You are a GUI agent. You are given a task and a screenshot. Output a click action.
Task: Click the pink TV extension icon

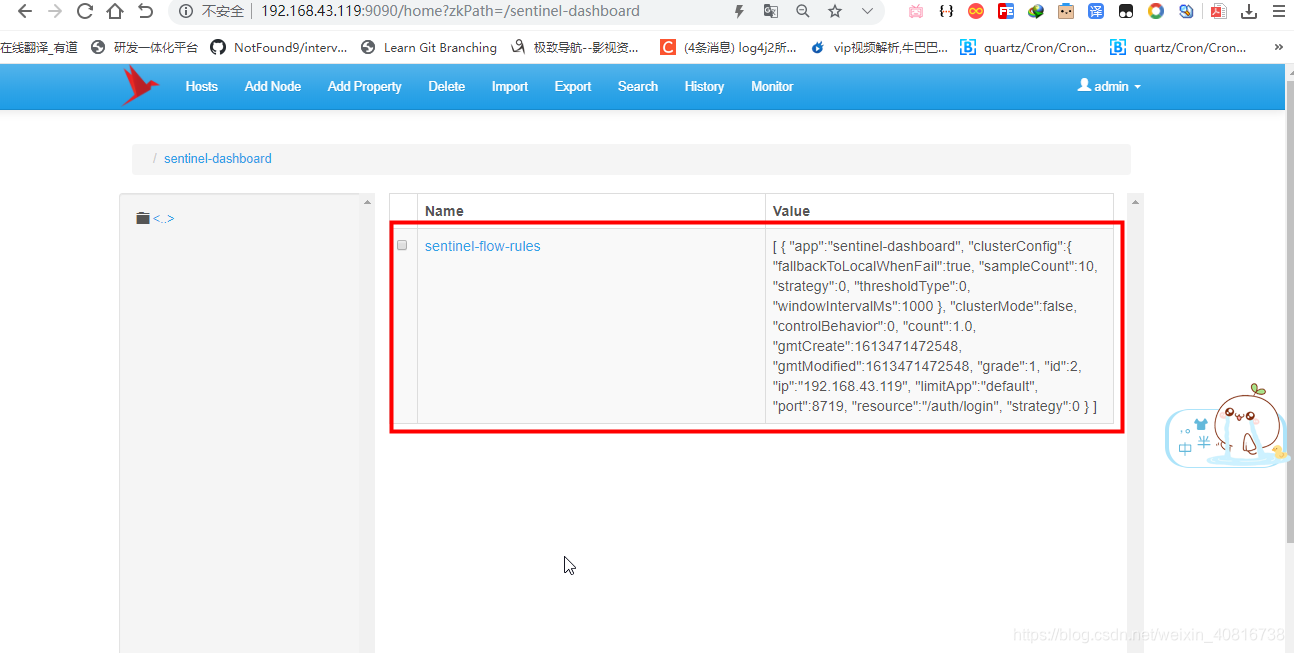(x=916, y=11)
